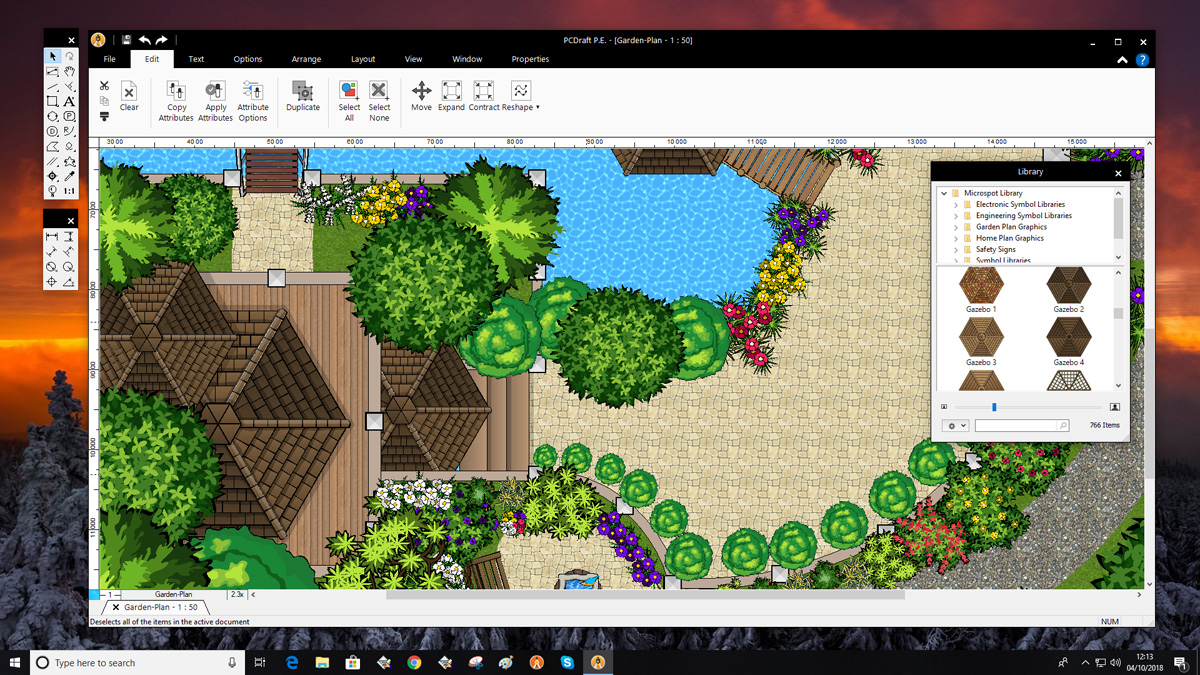Open the Arrange menu tab
The width and height of the screenshot is (1200, 675).
pos(306,59)
